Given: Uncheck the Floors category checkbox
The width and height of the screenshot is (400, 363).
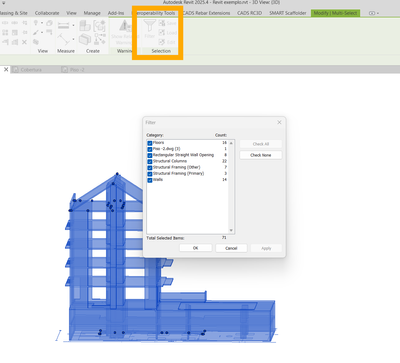Looking at the screenshot, I should click(150, 143).
